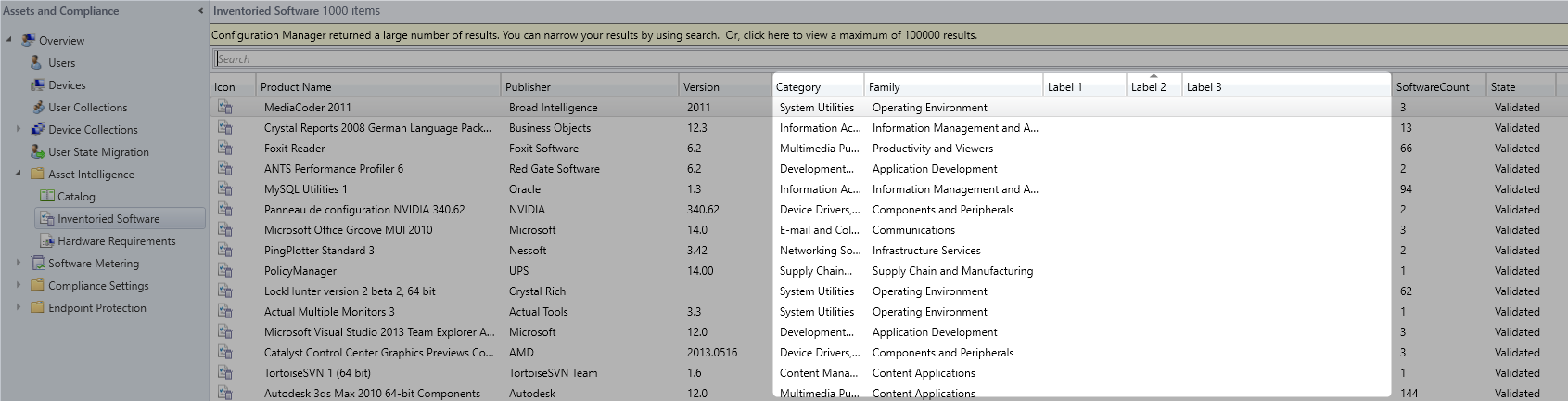Click the Devices icon
The height and width of the screenshot is (401, 1568).
point(37,84)
